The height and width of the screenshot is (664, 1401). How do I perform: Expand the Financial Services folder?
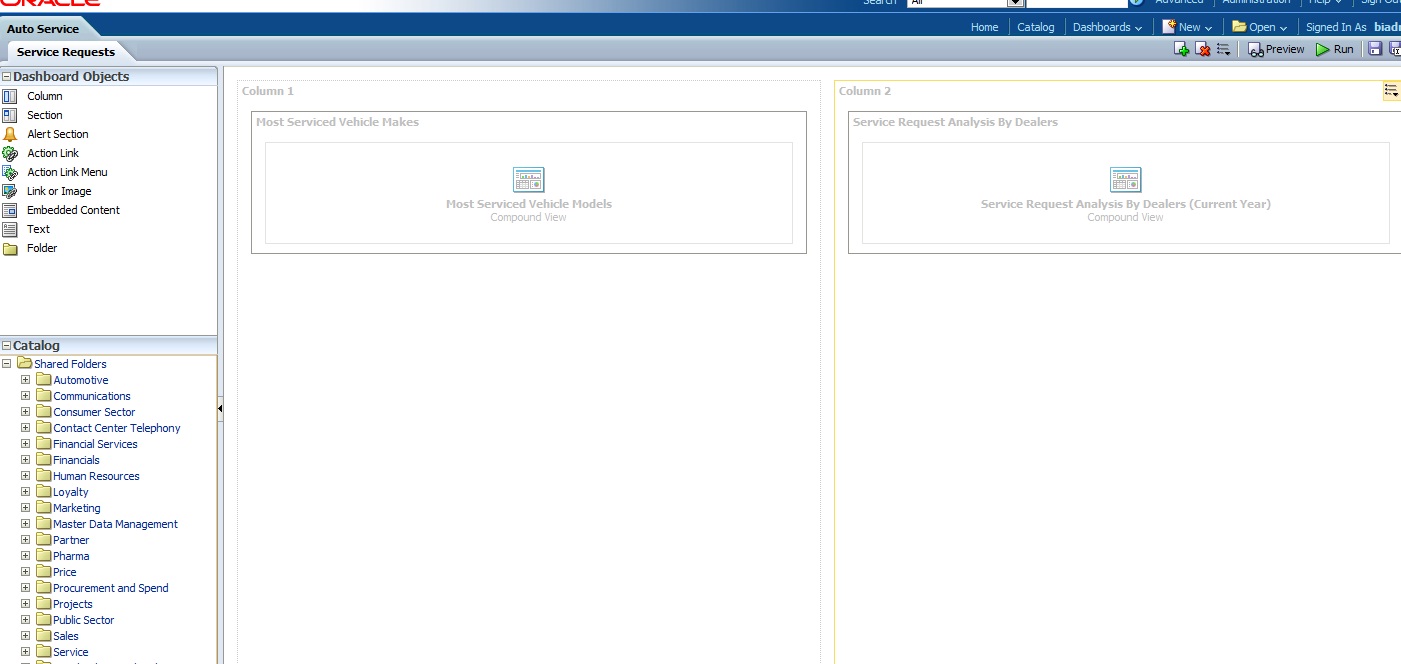tap(26, 444)
